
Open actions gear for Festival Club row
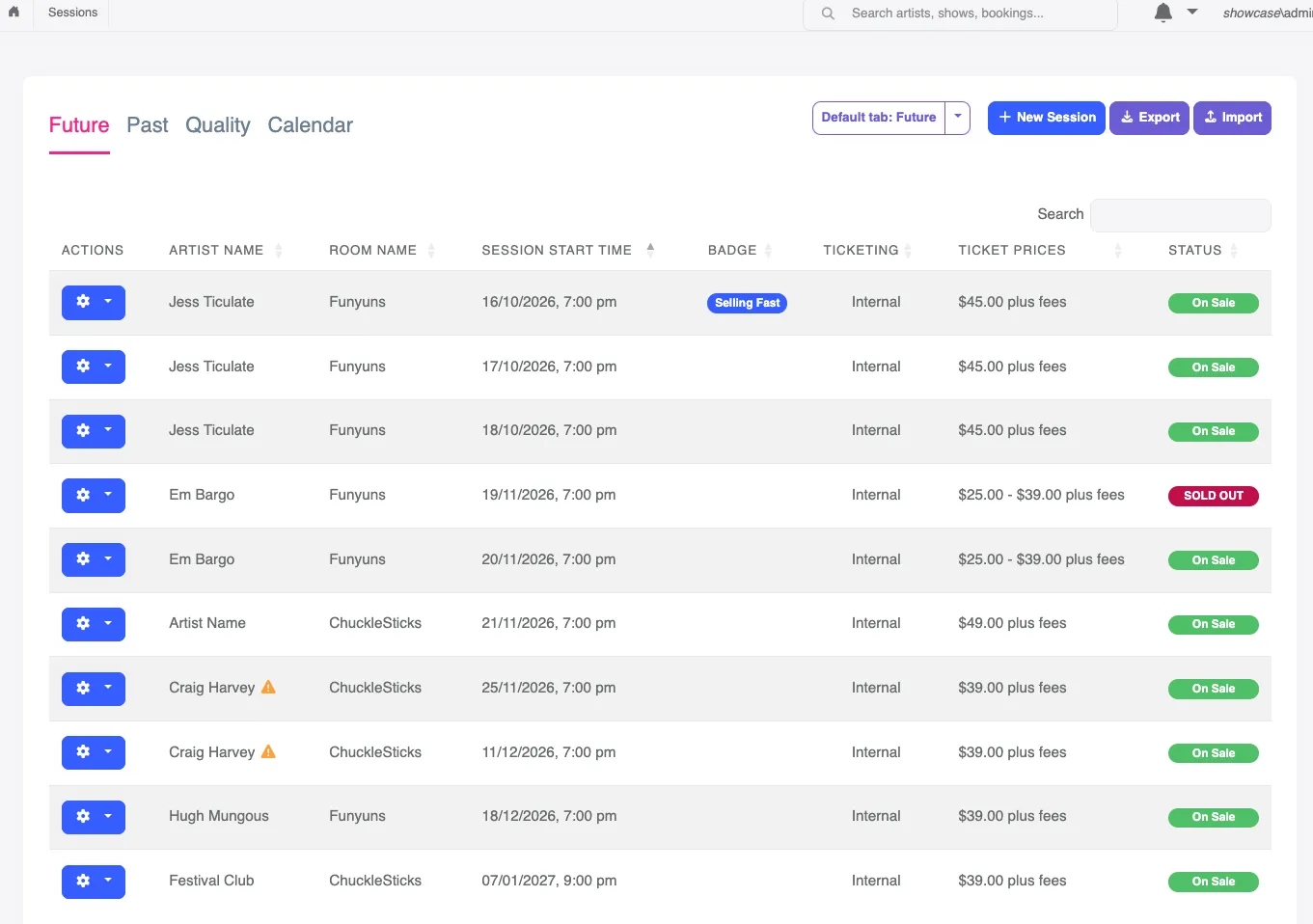pos(94,882)
